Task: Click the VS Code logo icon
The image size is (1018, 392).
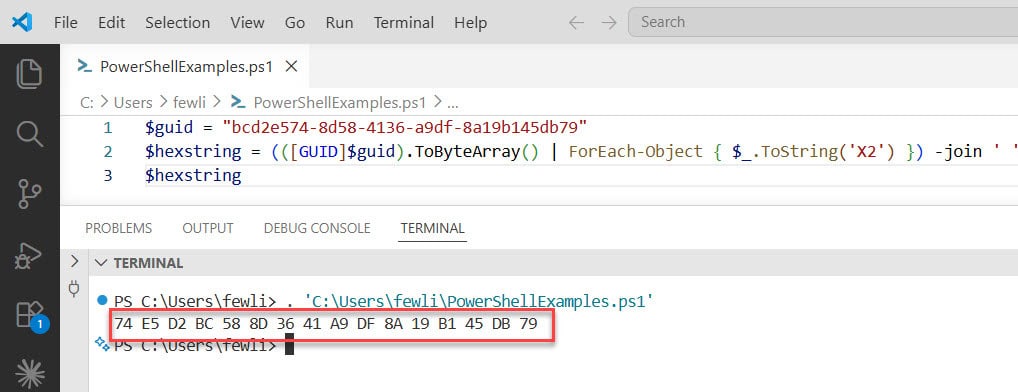Action: (x=21, y=22)
